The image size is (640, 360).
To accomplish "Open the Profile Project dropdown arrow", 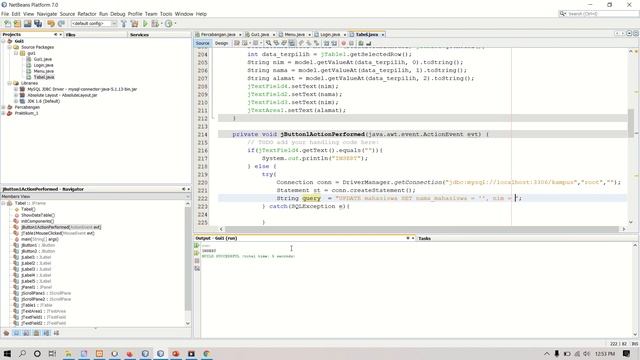I will click(175, 24).
